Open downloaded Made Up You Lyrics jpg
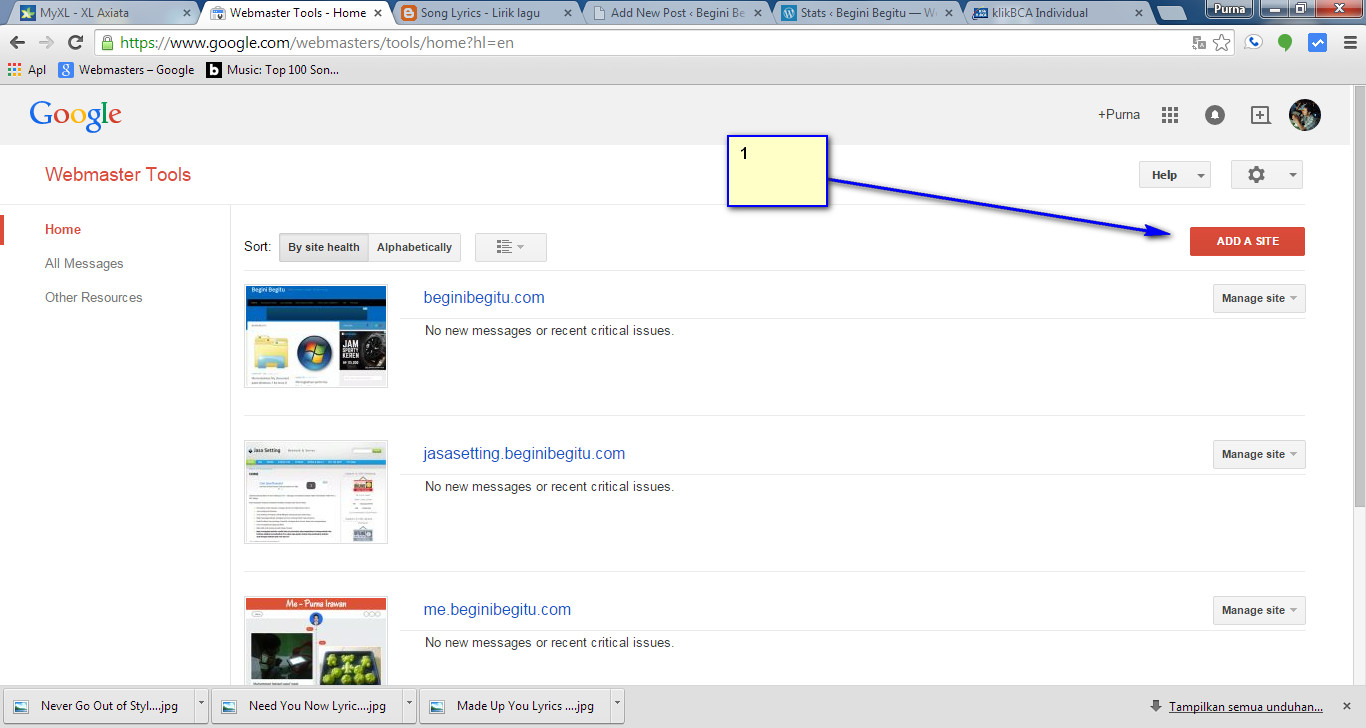Viewport: 1366px width, 728px height. coord(515,705)
